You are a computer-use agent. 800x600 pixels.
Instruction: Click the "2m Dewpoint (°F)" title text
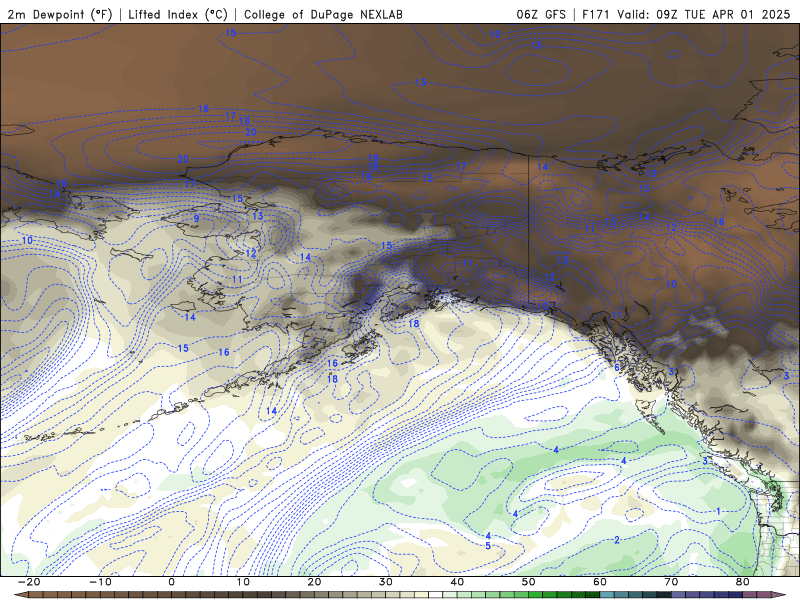[x=60, y=14]
